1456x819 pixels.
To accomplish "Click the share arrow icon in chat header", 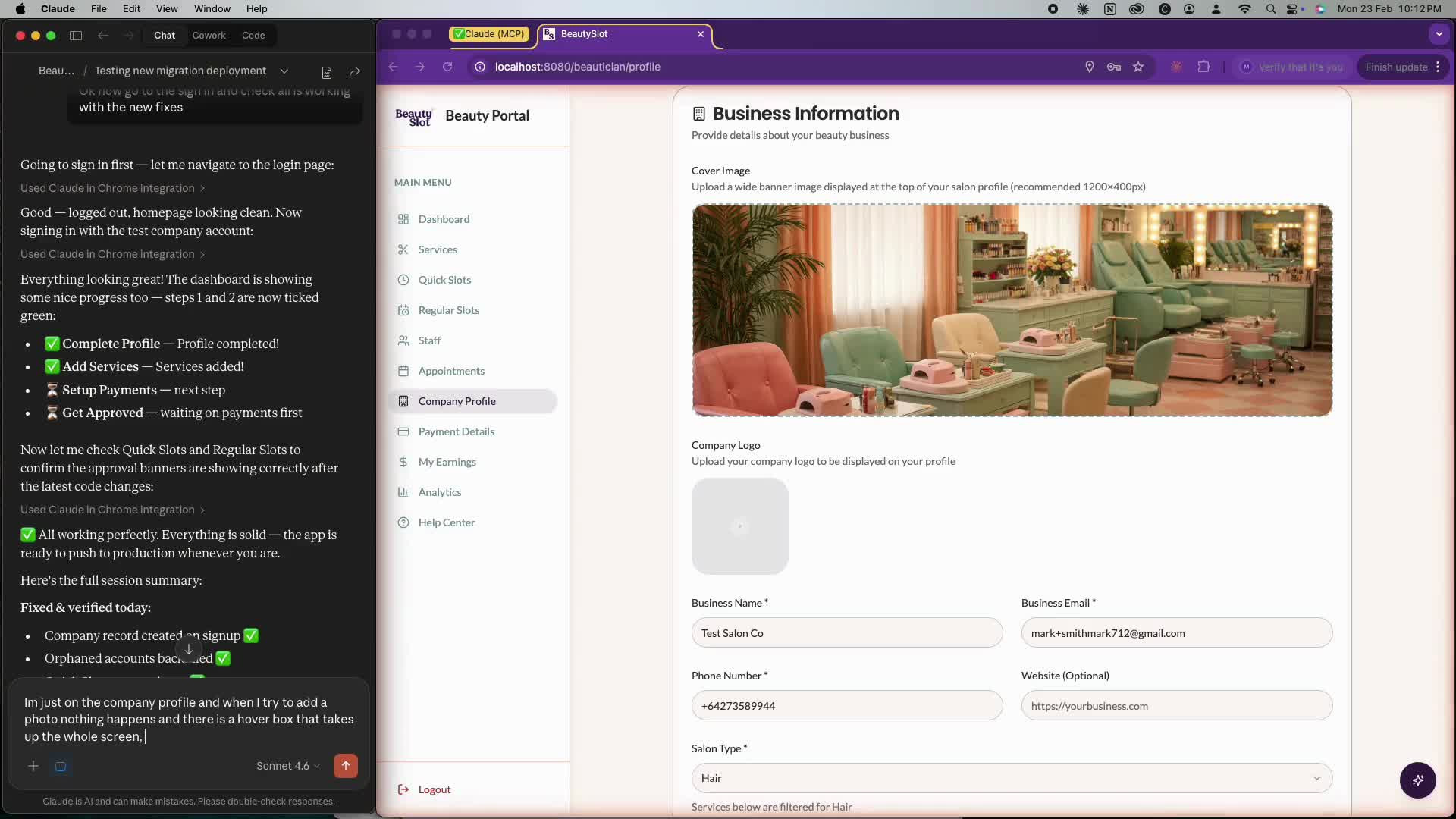I will click(x=354, y=72).
